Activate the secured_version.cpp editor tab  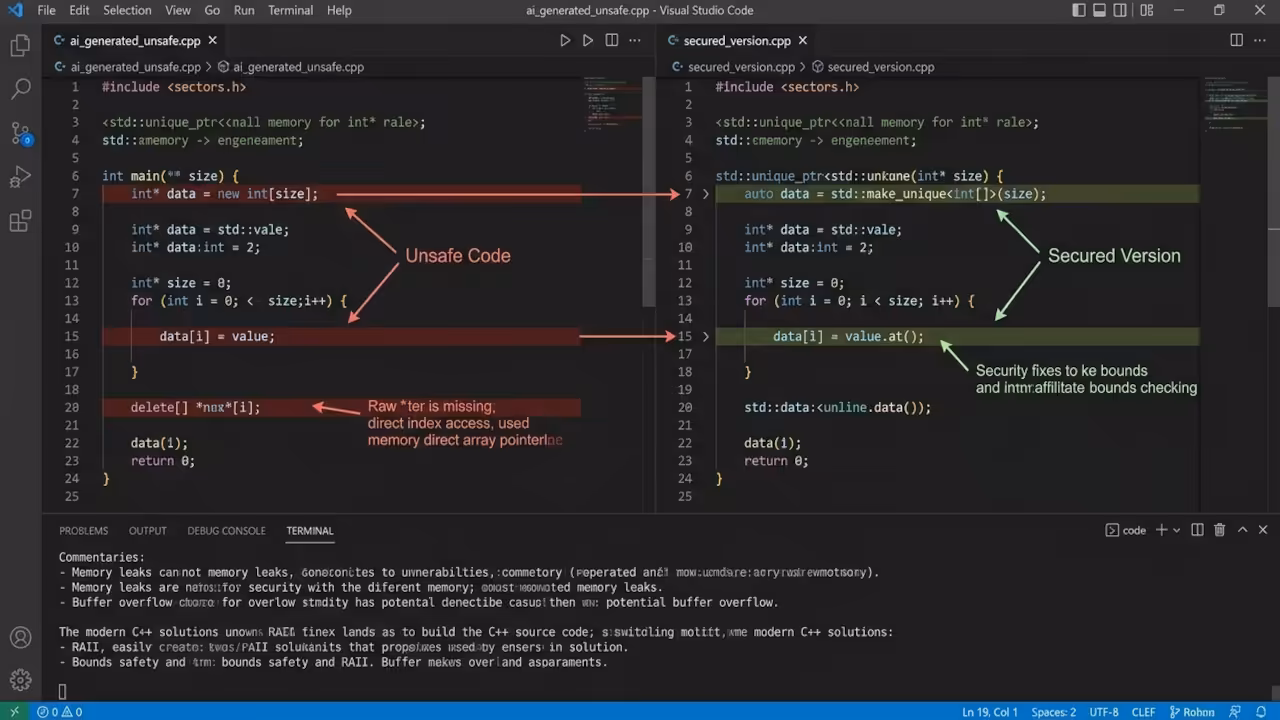pyautogui.click(x=737, y=40)
